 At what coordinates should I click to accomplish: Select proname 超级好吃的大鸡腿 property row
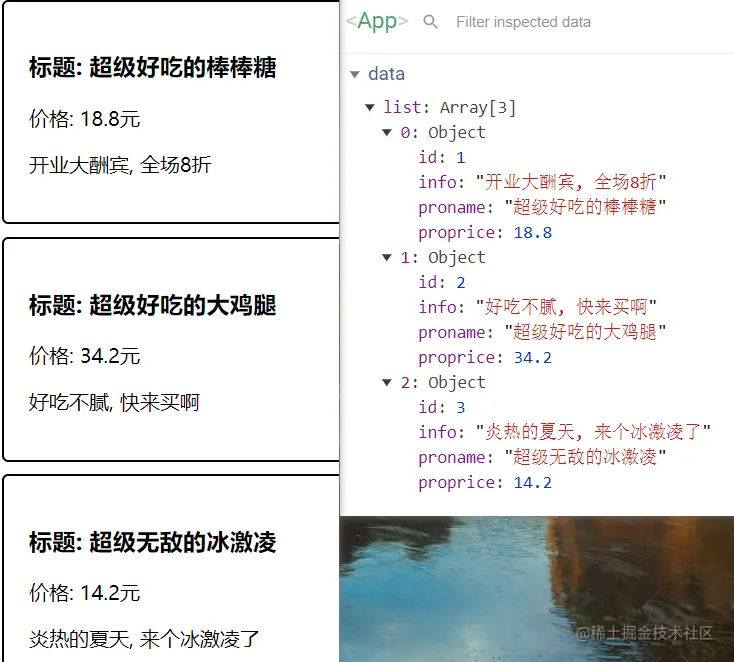pos(542,332)
